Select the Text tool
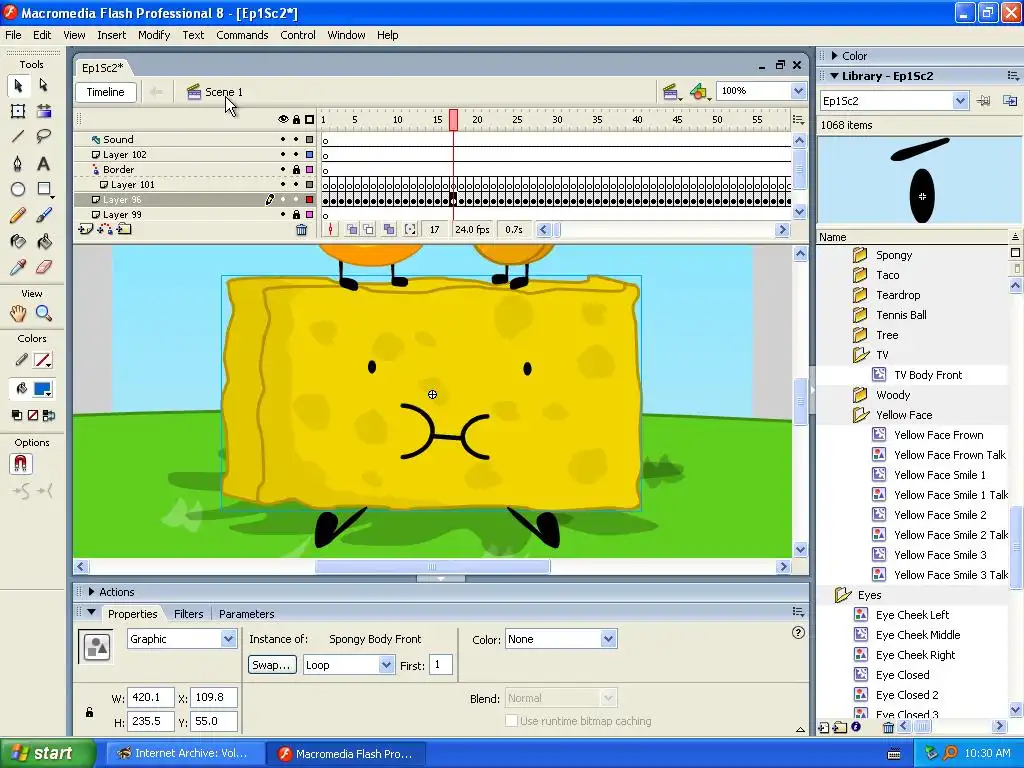The image size is (1024, 768). point(44,163)
